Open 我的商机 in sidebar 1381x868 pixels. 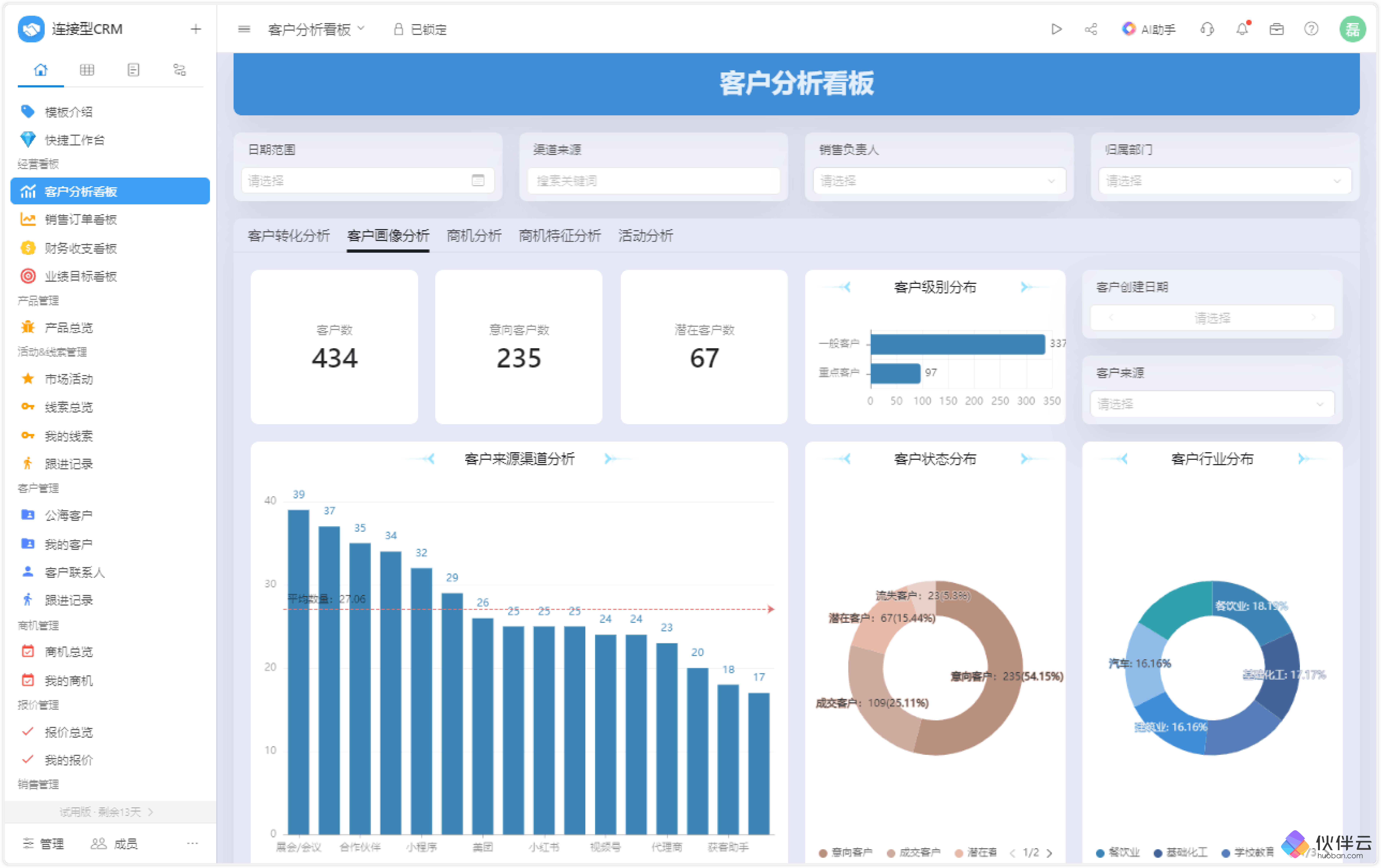[x=110, y=680]
